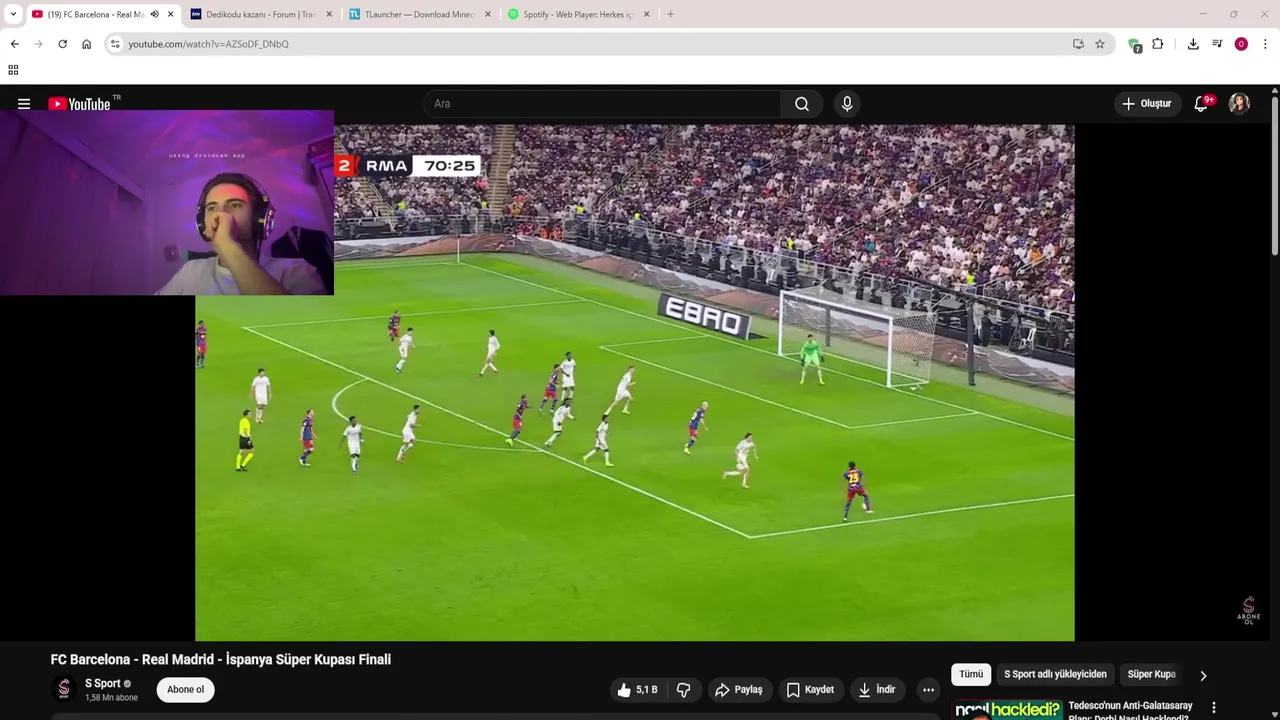The image size is (1280, 720).
Task: Subscribe with the Abone ol button
Action: click(185, 690)
